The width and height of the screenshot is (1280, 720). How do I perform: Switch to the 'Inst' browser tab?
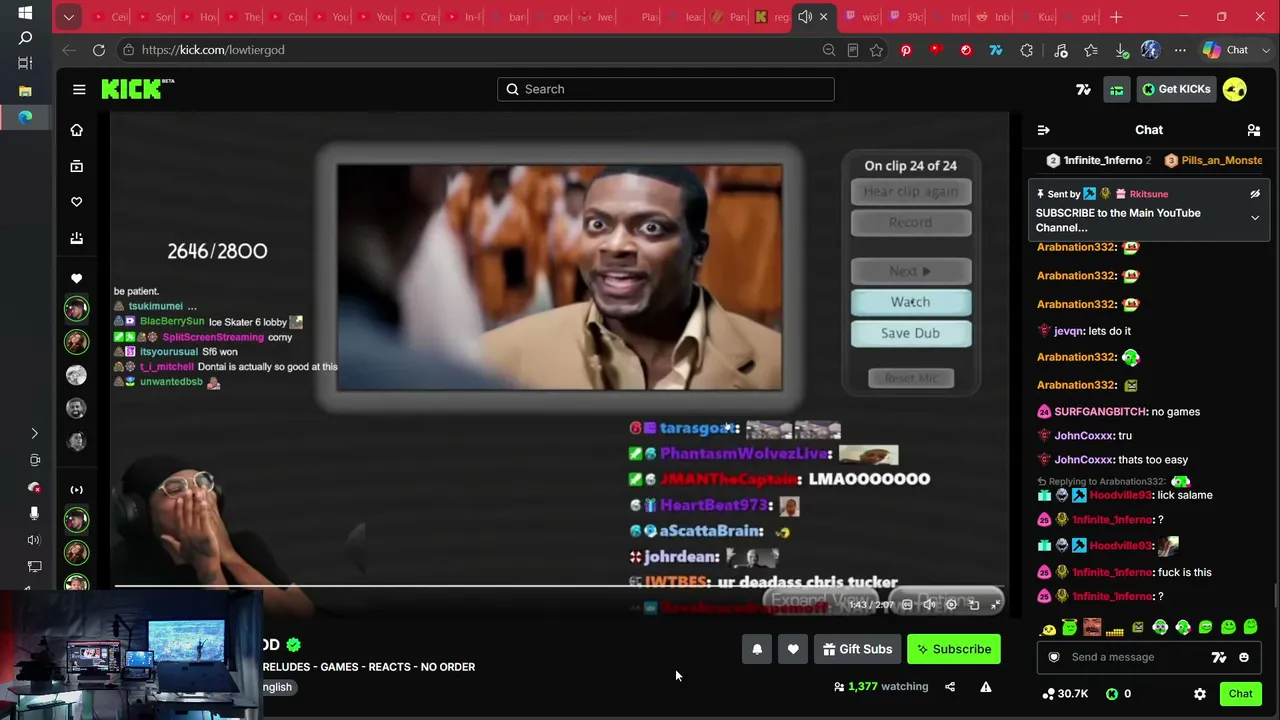[949, 17]
